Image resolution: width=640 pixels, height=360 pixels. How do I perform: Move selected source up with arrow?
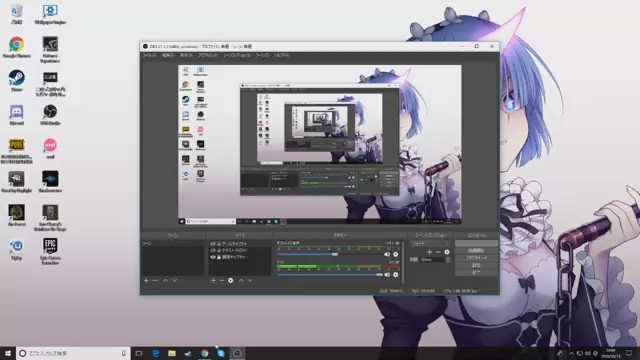tap(241, 280)
